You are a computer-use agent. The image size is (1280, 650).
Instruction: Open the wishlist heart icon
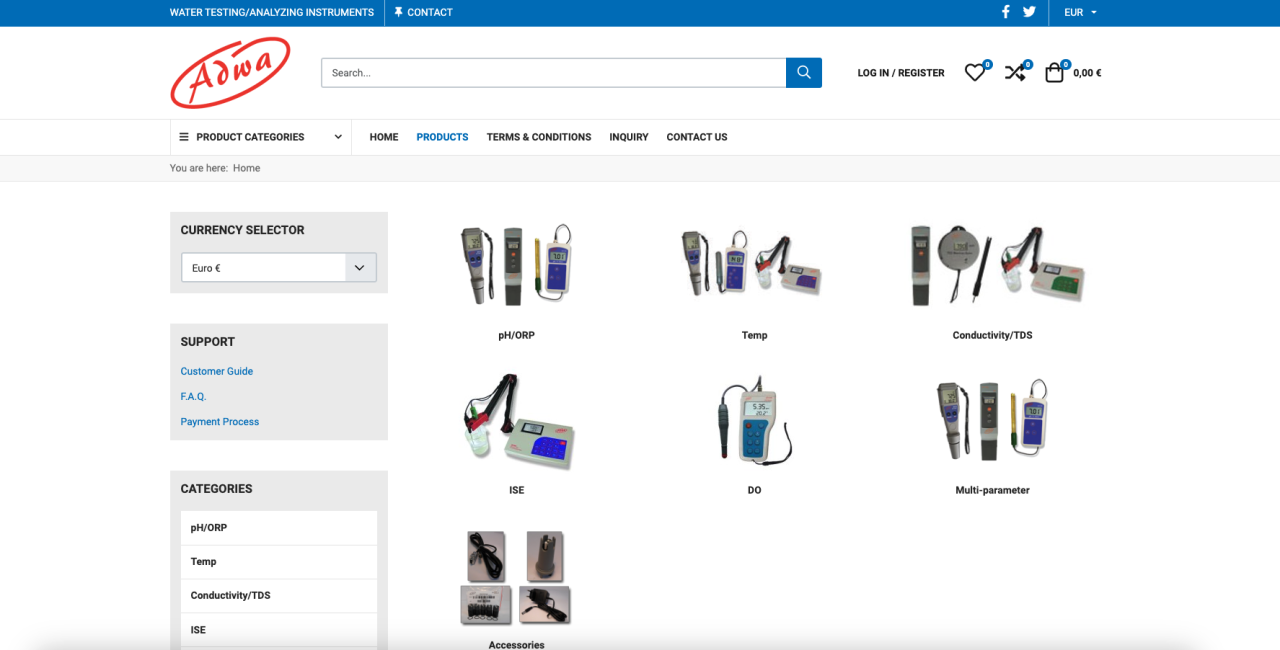[x=974, y=73]
